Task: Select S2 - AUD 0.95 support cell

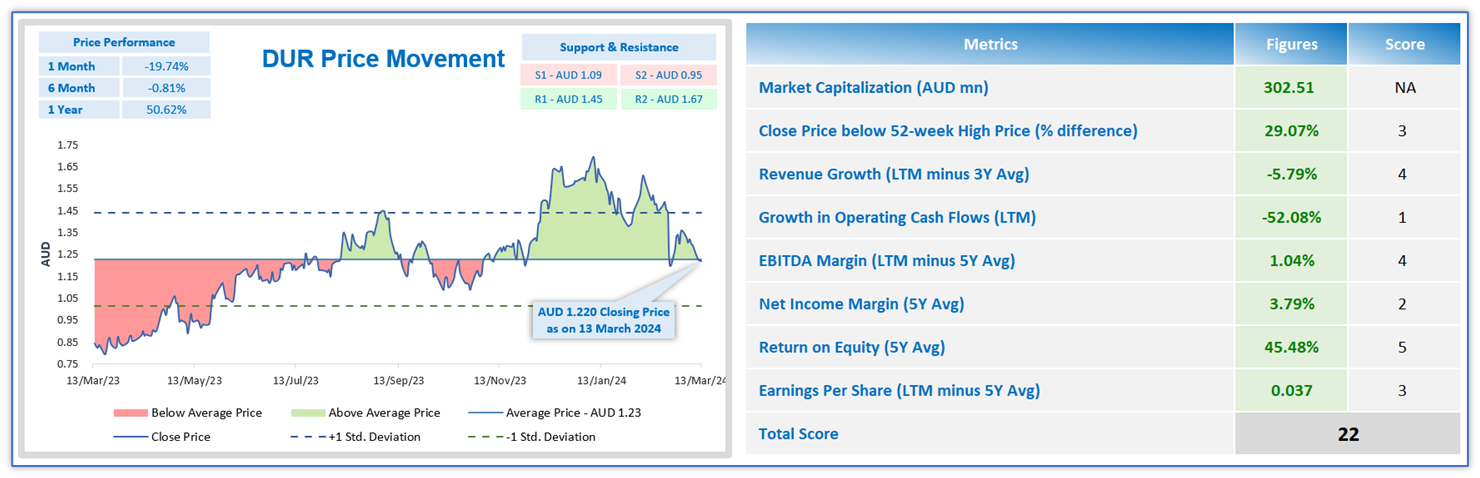Action: (x=668, y=74)
